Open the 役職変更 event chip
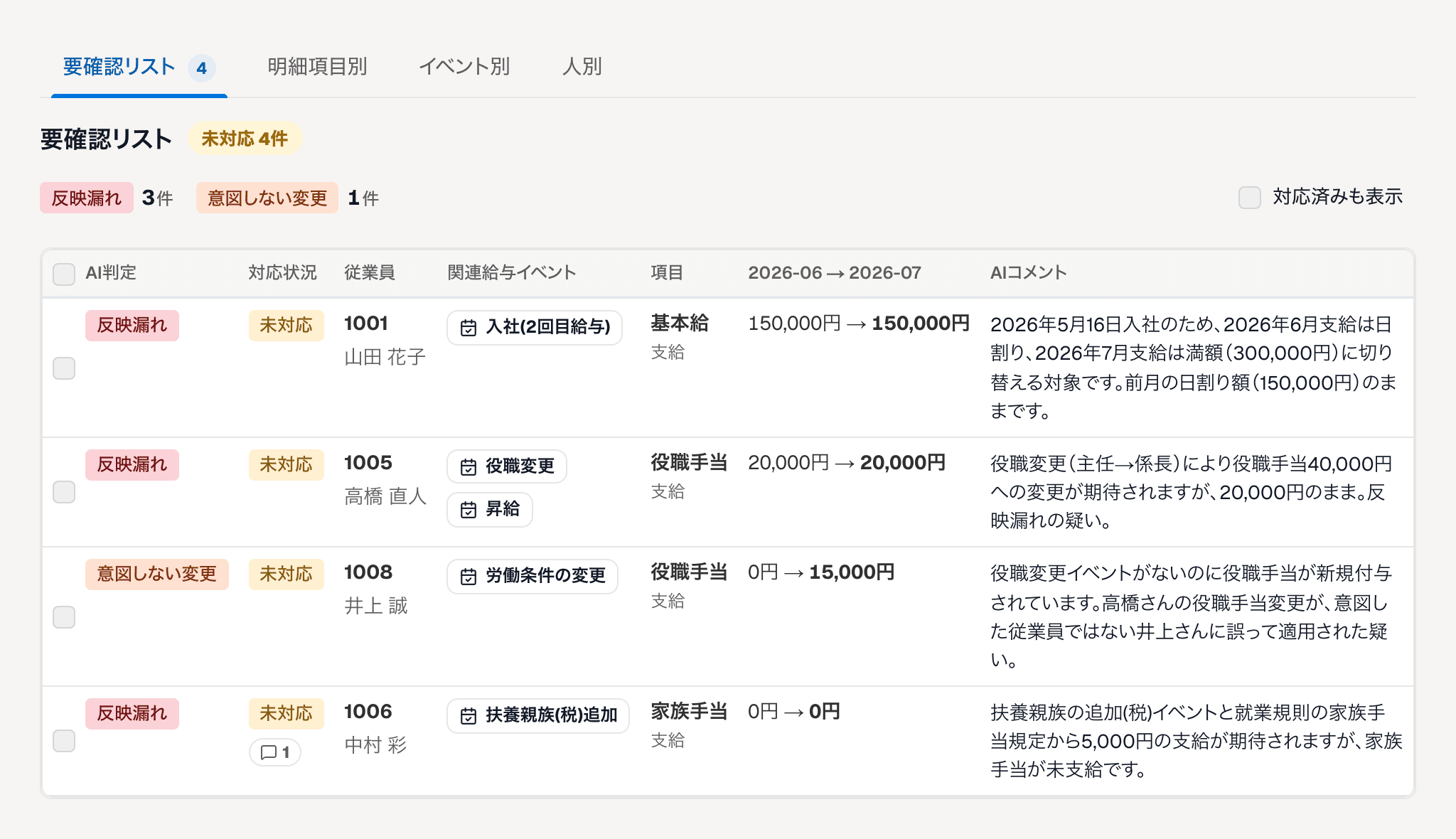Viewport: 1456px width, 839px height. pyautogui.click(x=507, y=466)
